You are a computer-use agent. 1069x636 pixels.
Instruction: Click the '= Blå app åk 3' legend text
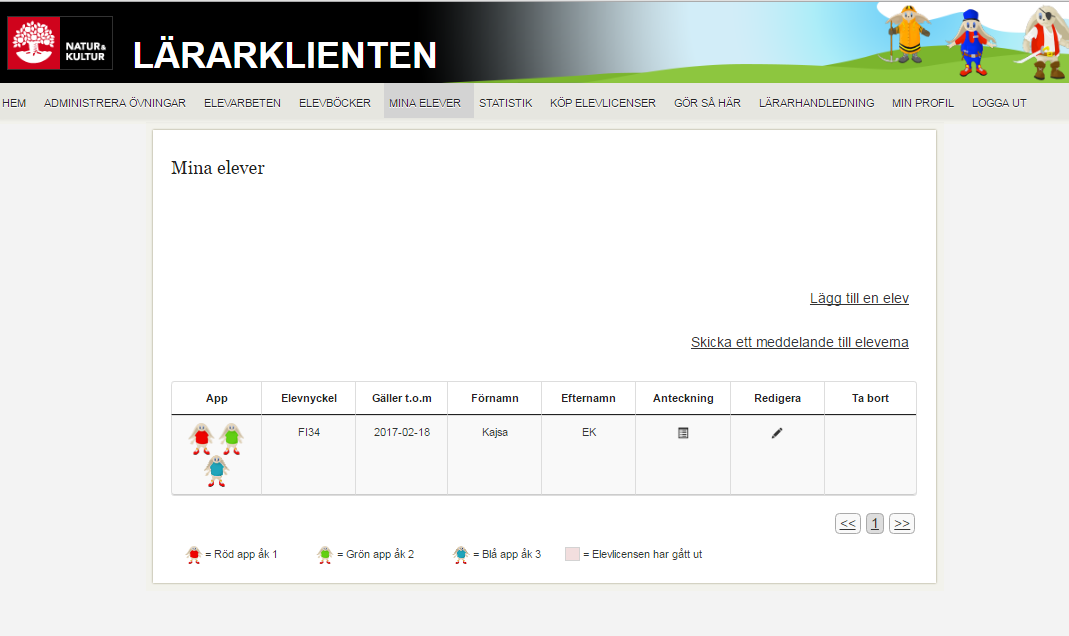pyautogui.click(x=507, y=554)
